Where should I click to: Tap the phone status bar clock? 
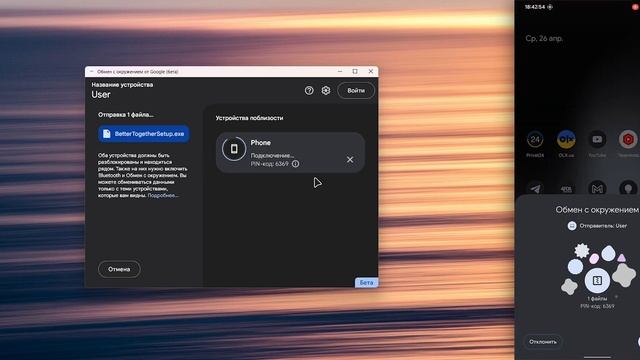pyautogui.click(x=535, y=7)
